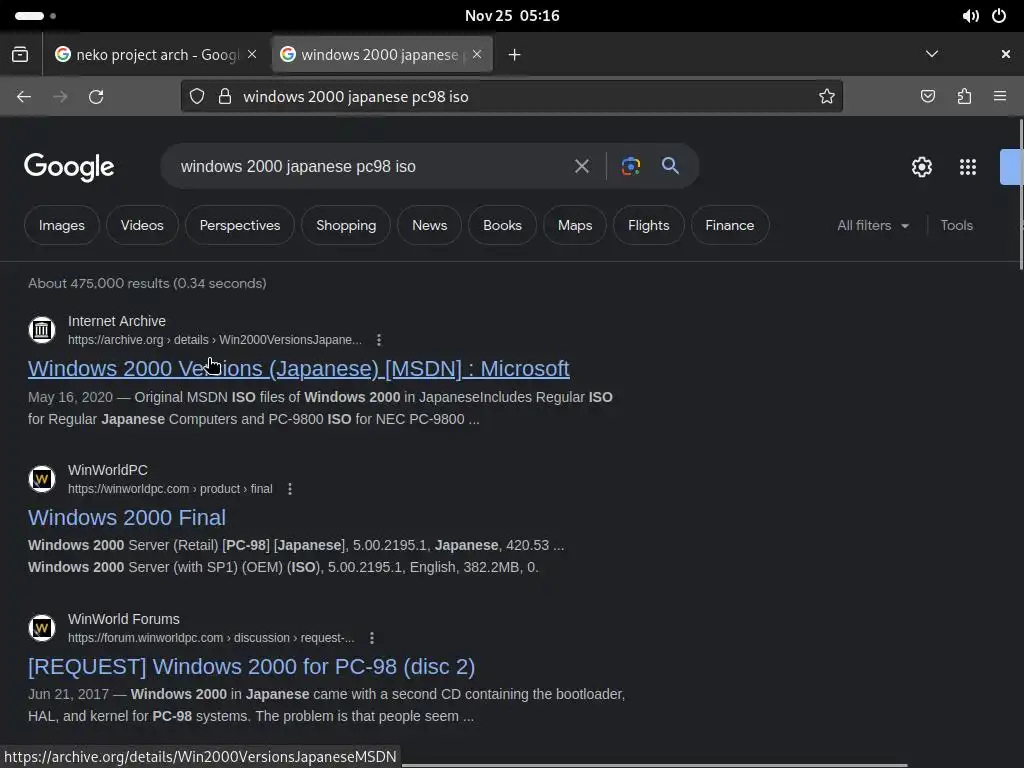The width and height of the screenshot is (1024, 768).
Task: Open the site security padlock icon
Action: [225, 97]
